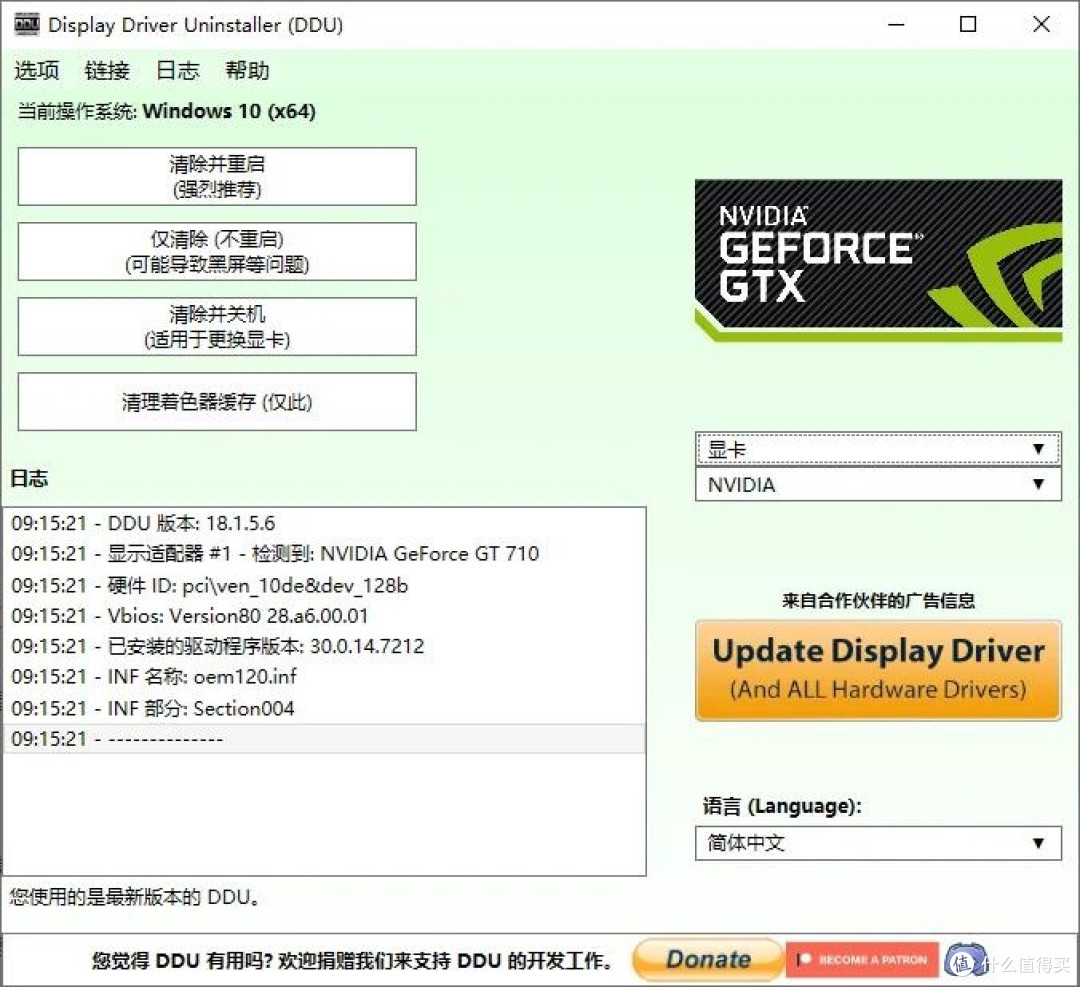Viewport: 1080px width, 987px height.
Task: Close the DDU window
Action: coord(1041,25)
